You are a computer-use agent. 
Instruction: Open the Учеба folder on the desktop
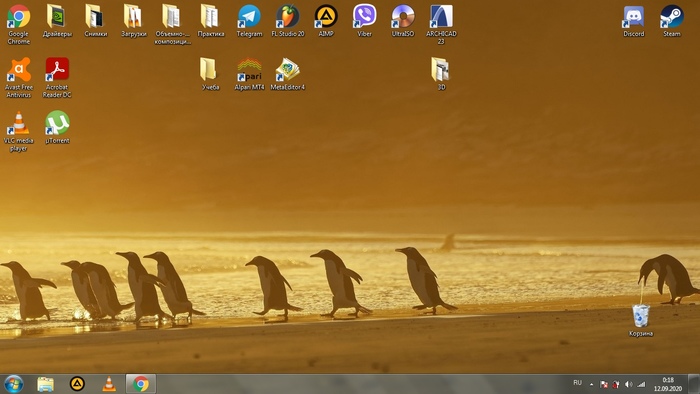pos(210,74)
